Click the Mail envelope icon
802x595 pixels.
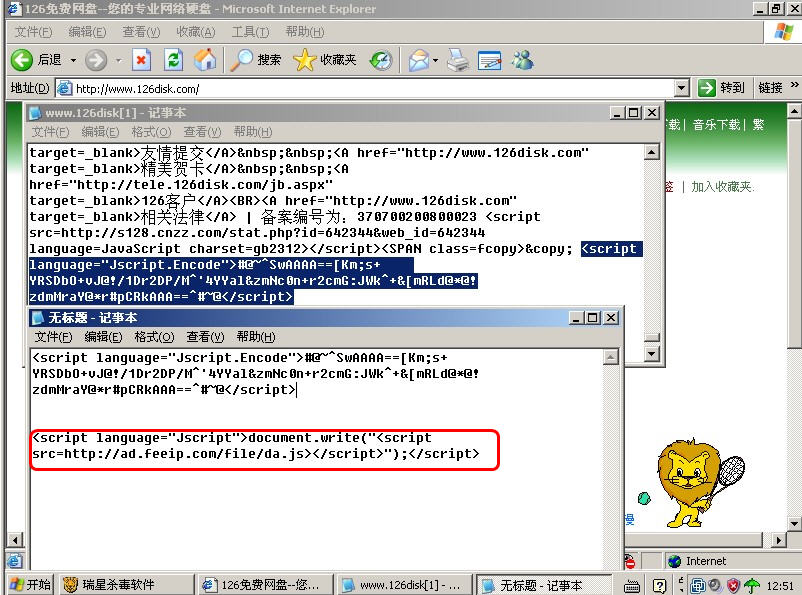point(419,60)
